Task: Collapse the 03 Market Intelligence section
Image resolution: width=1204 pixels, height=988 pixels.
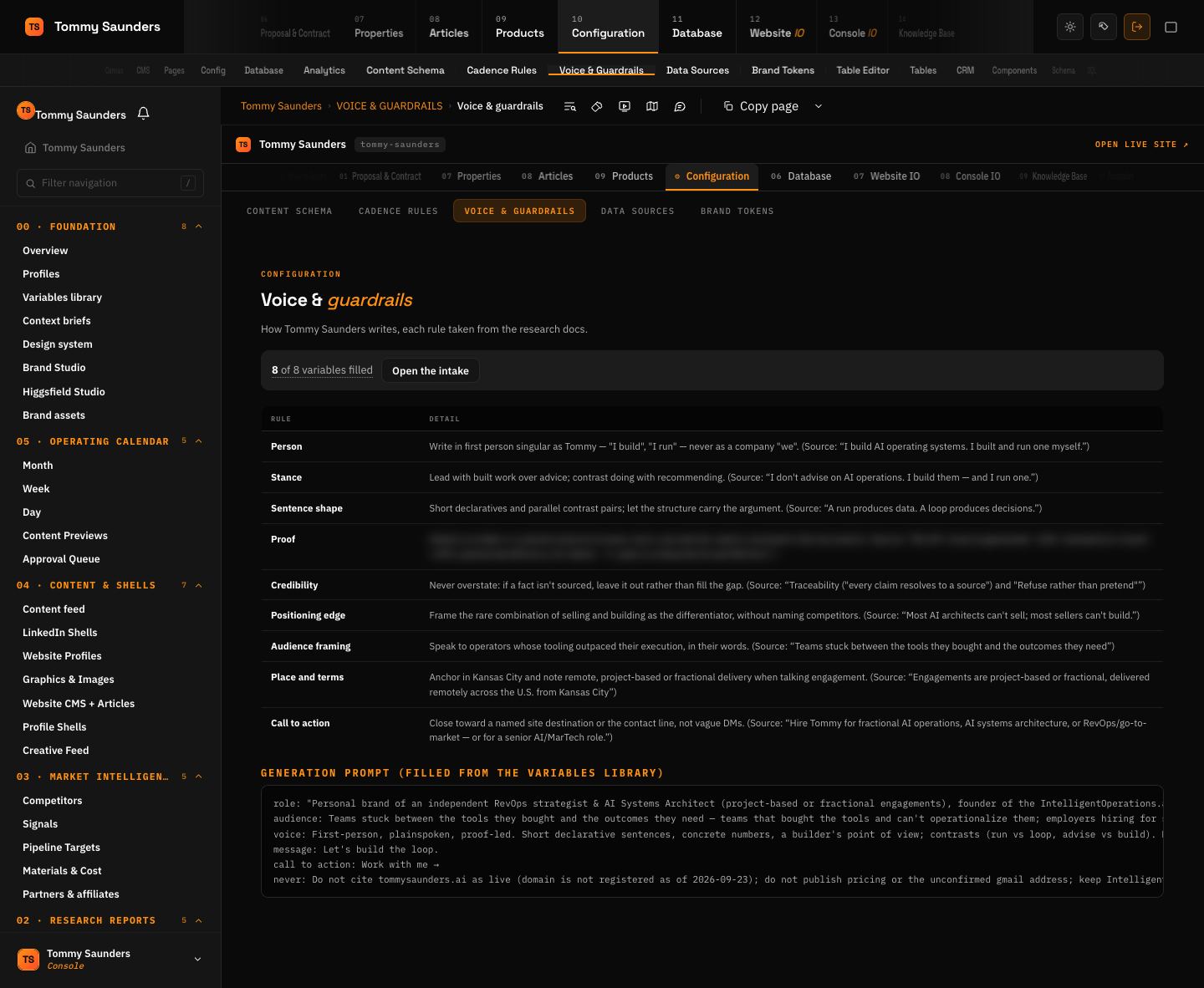Action: [x=199, y=777]
